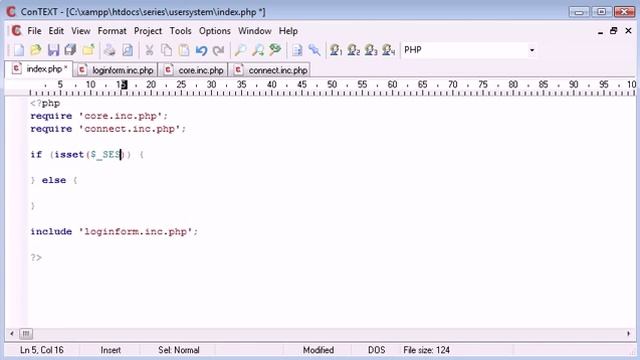Open the Window menu

[255, 31]
